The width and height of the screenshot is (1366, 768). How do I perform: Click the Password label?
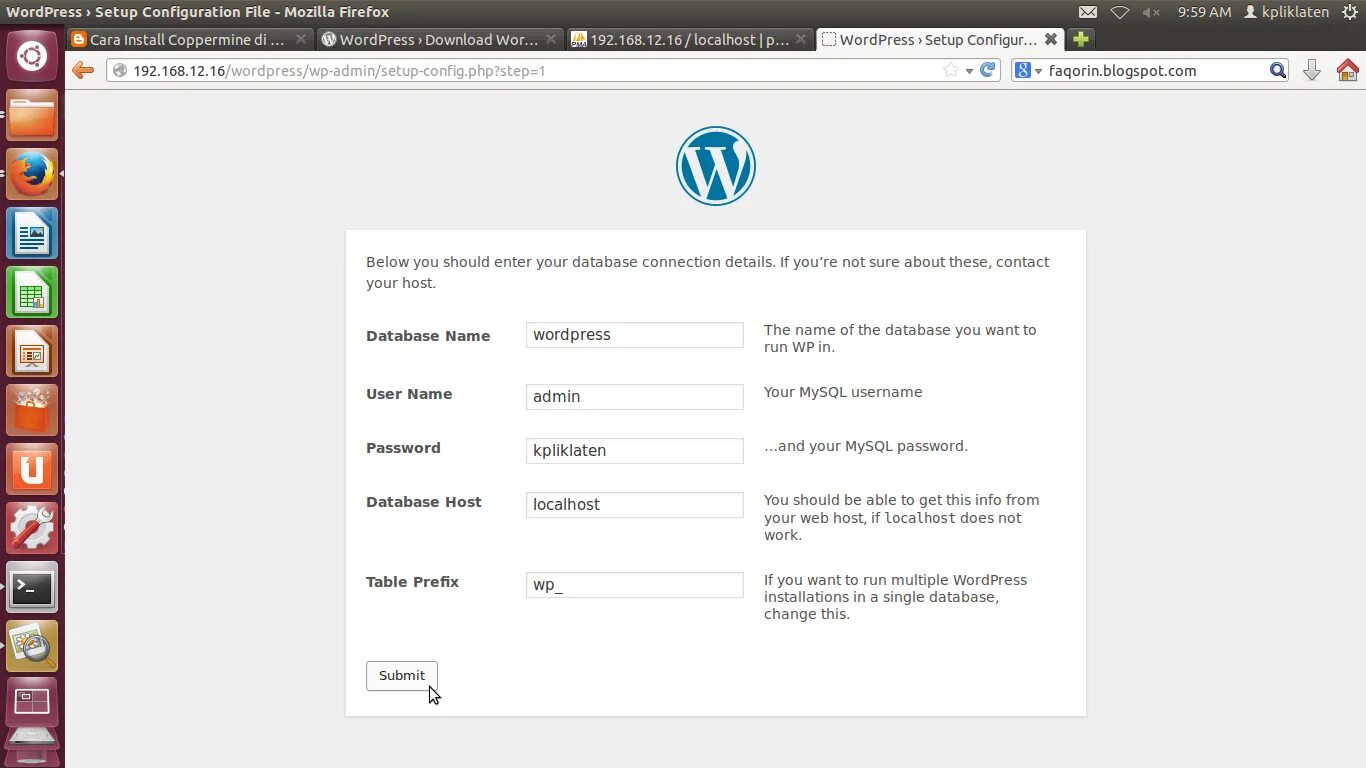403,448
